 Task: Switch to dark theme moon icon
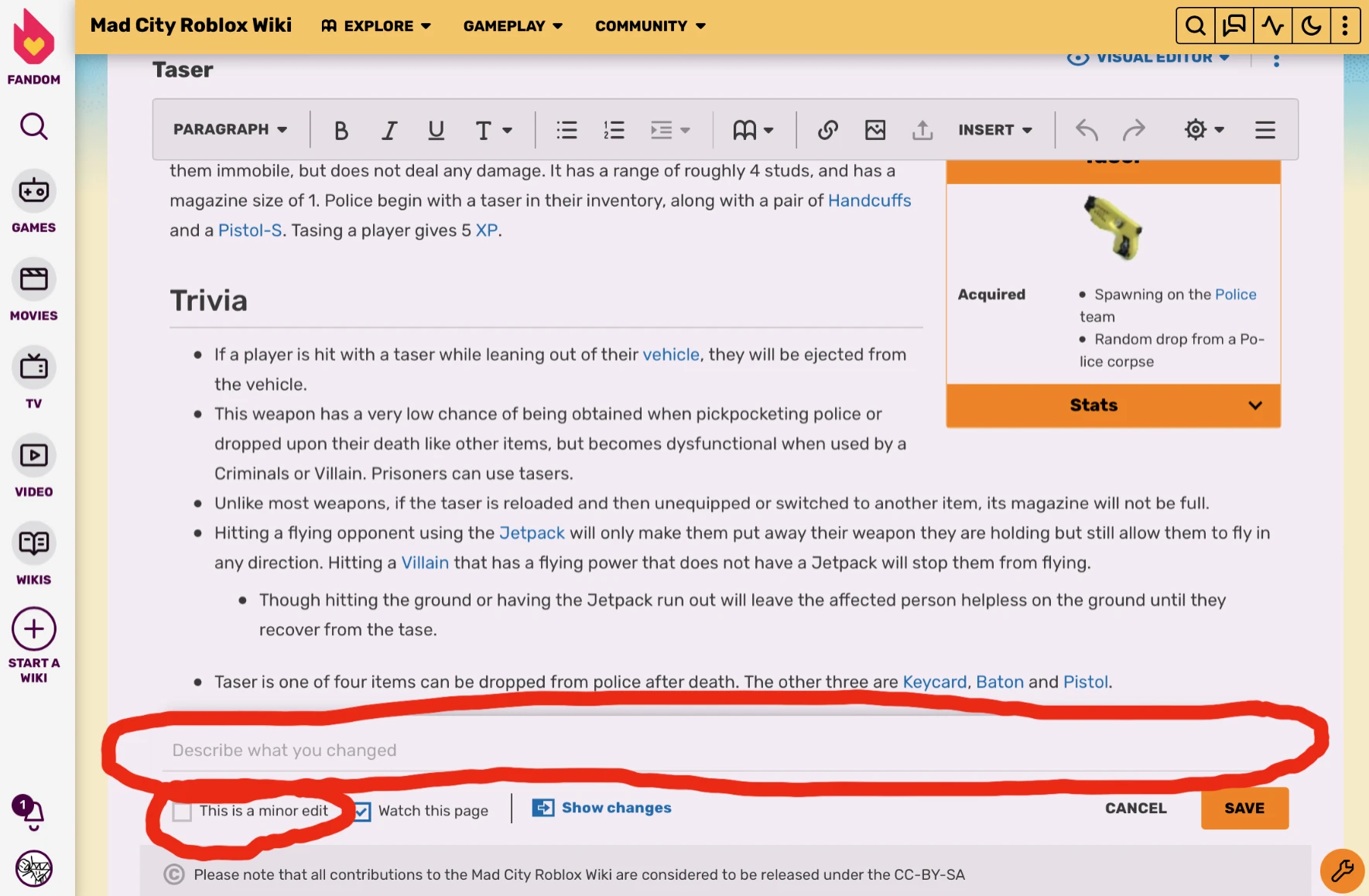pyautogui.click(x=1311, y=26)
